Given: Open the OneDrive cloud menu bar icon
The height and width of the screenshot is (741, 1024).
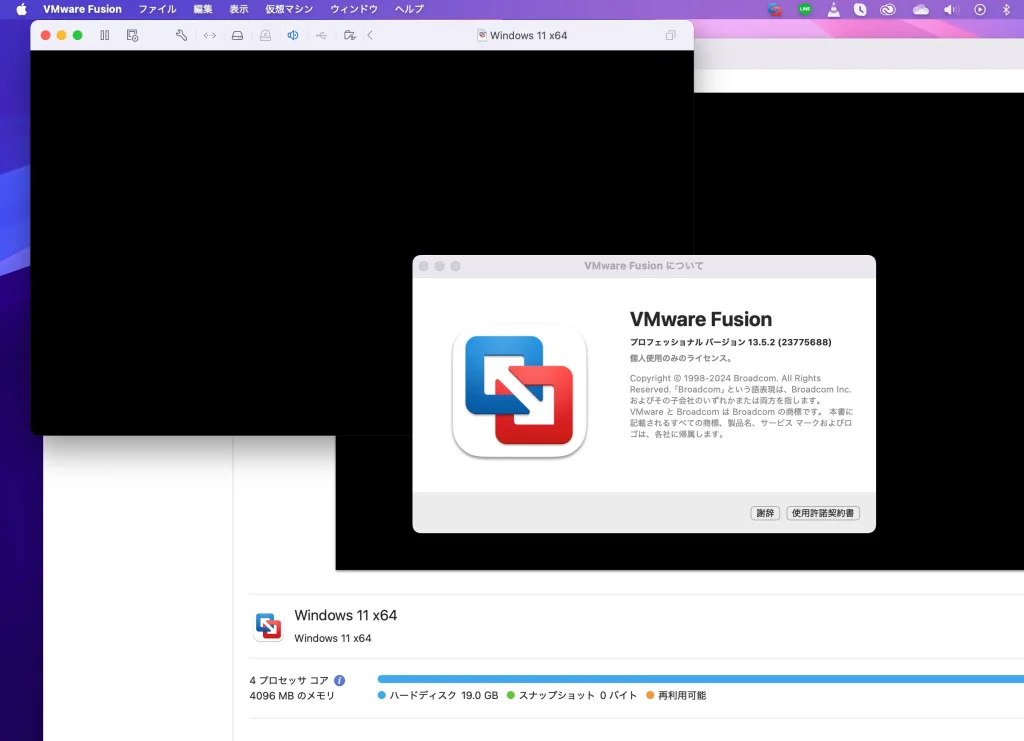Looking at the screenshot, I should click(921, 9).
